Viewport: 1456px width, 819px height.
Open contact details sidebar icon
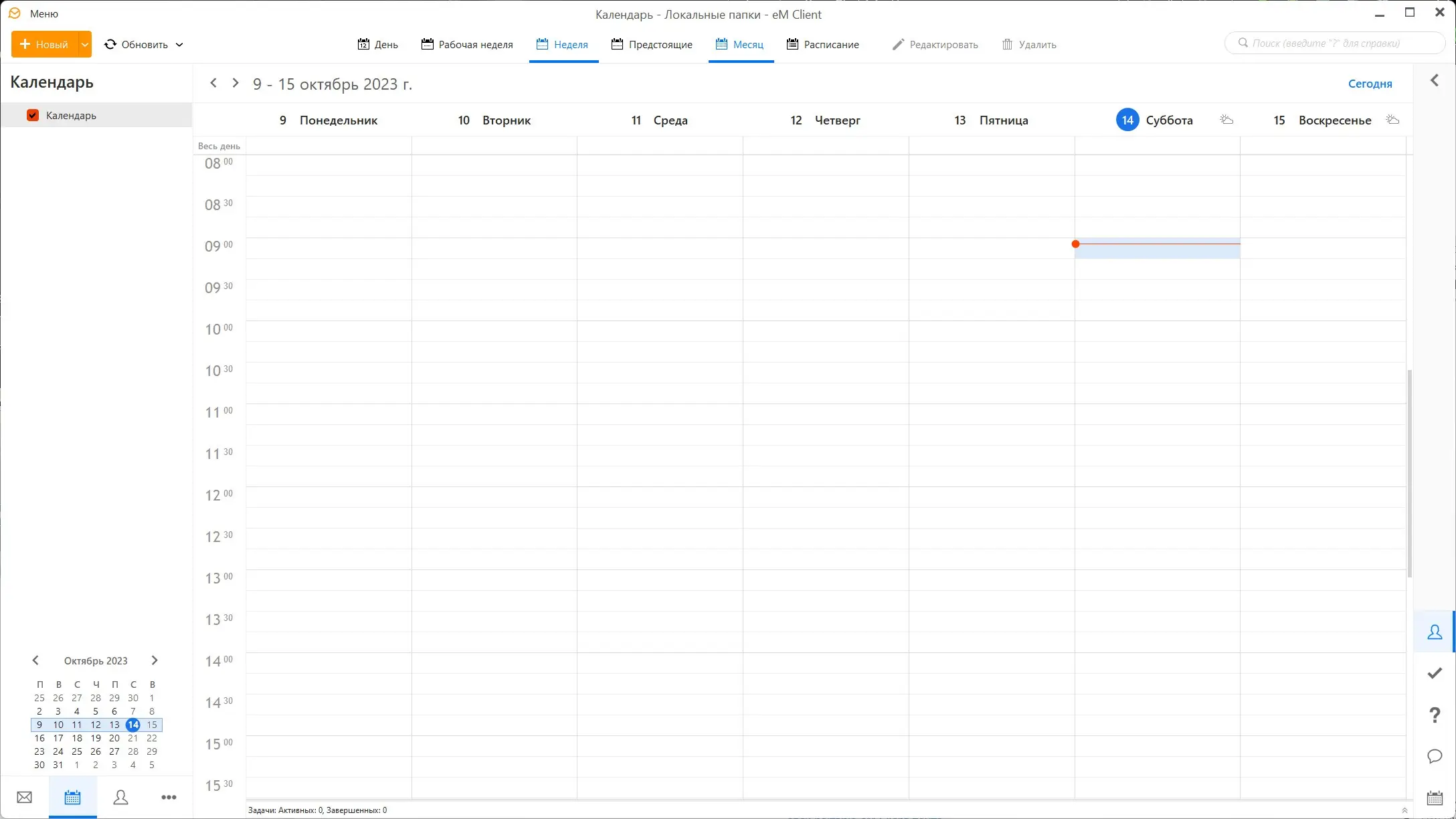tap(1434, 632)
